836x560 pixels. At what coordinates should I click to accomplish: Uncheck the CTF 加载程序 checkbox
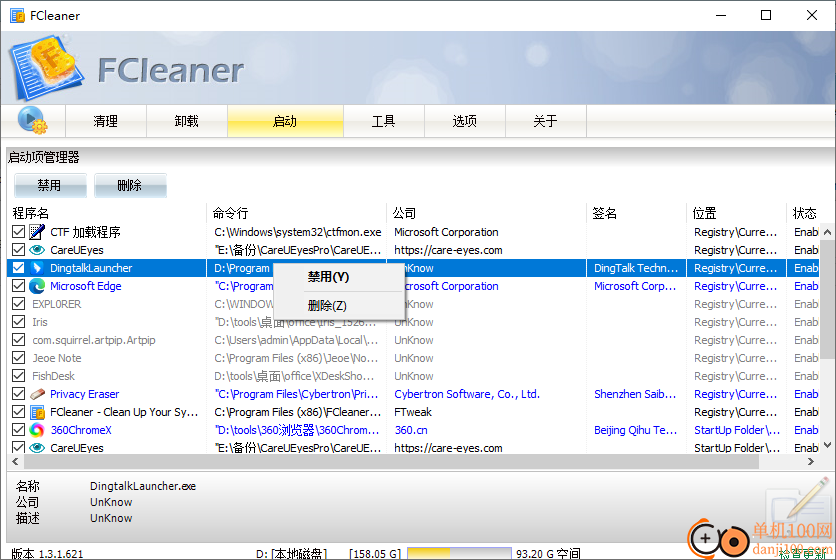coord(18,231)
